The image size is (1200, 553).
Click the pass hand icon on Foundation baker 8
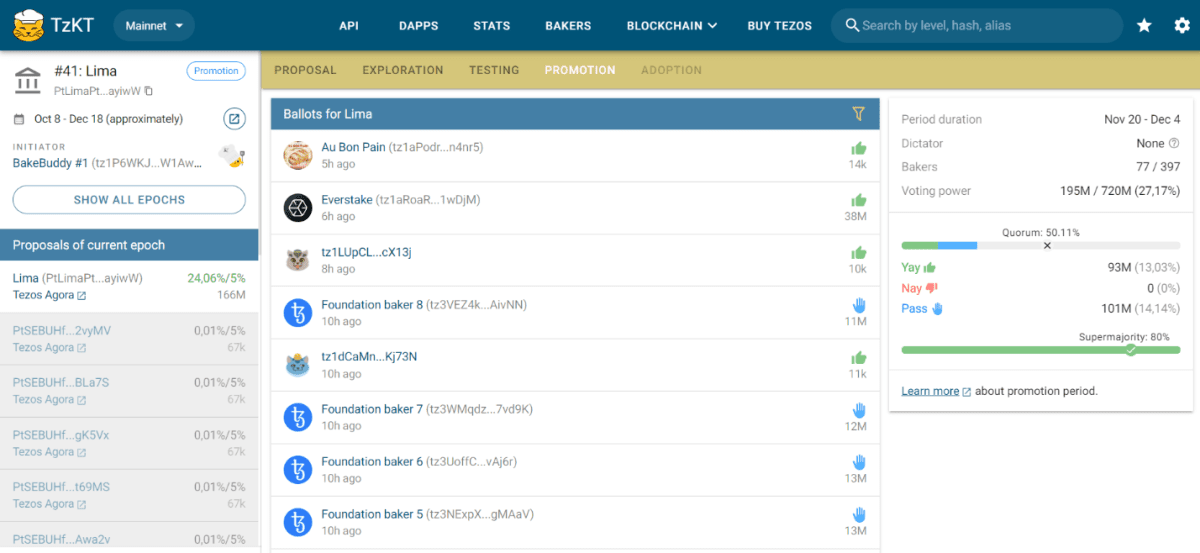(x=858, y=305)
